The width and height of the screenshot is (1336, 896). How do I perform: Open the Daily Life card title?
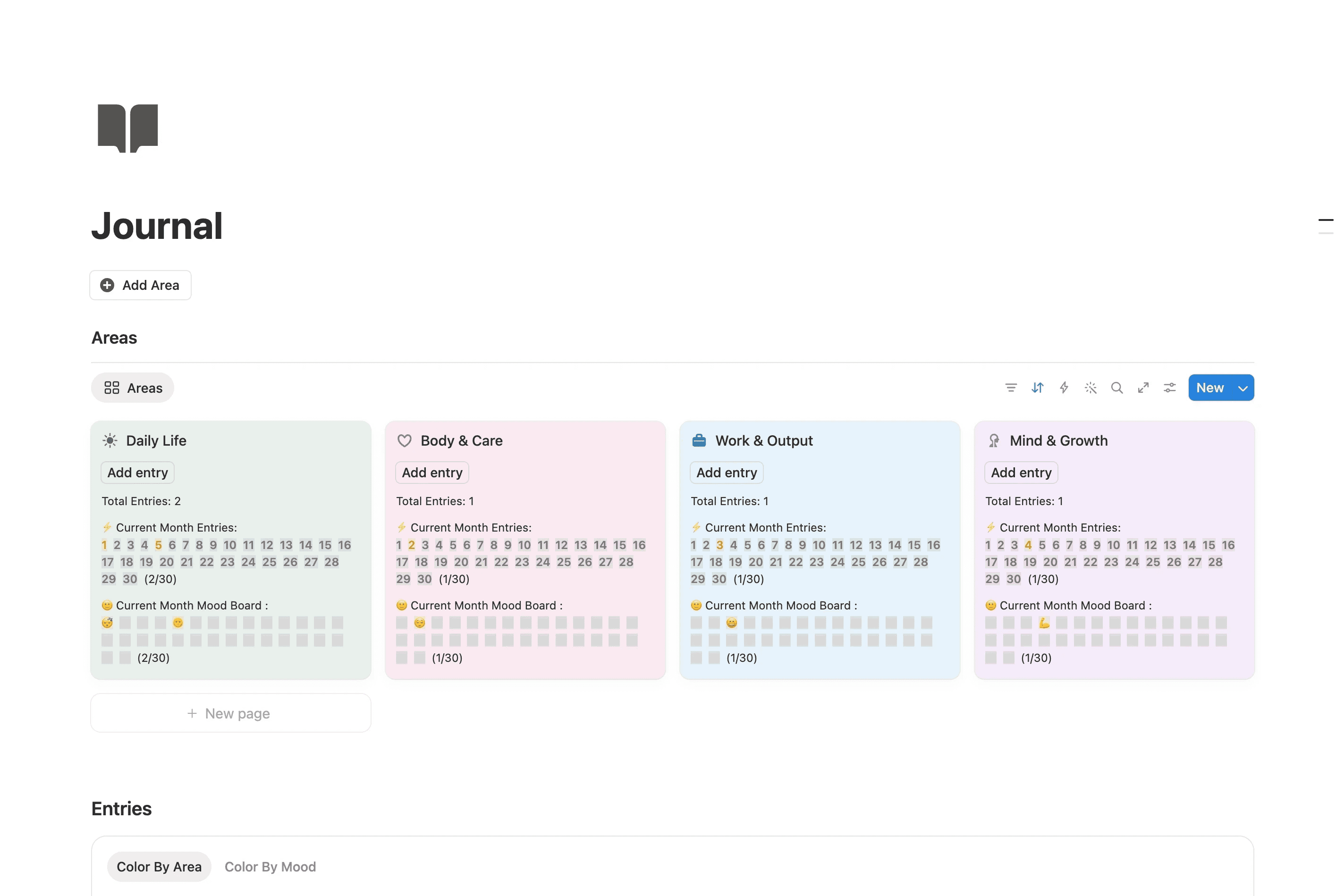(x=156, y=440)
